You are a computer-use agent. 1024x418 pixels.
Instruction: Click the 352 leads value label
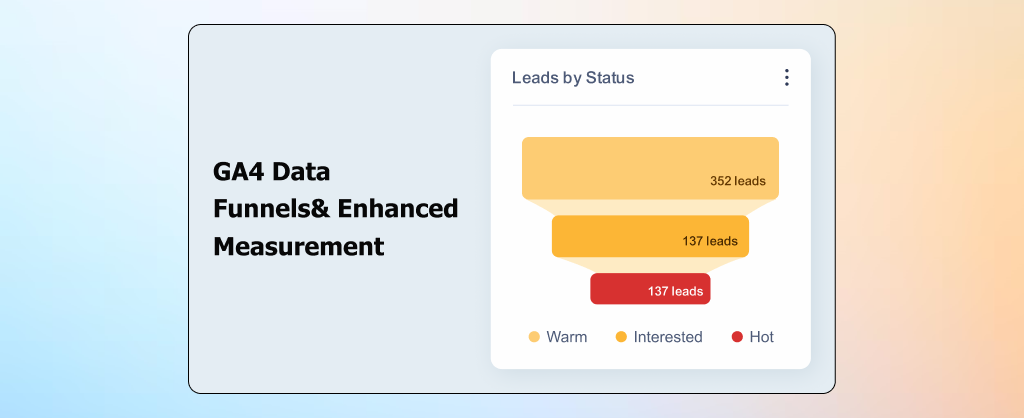click(738, 181)
